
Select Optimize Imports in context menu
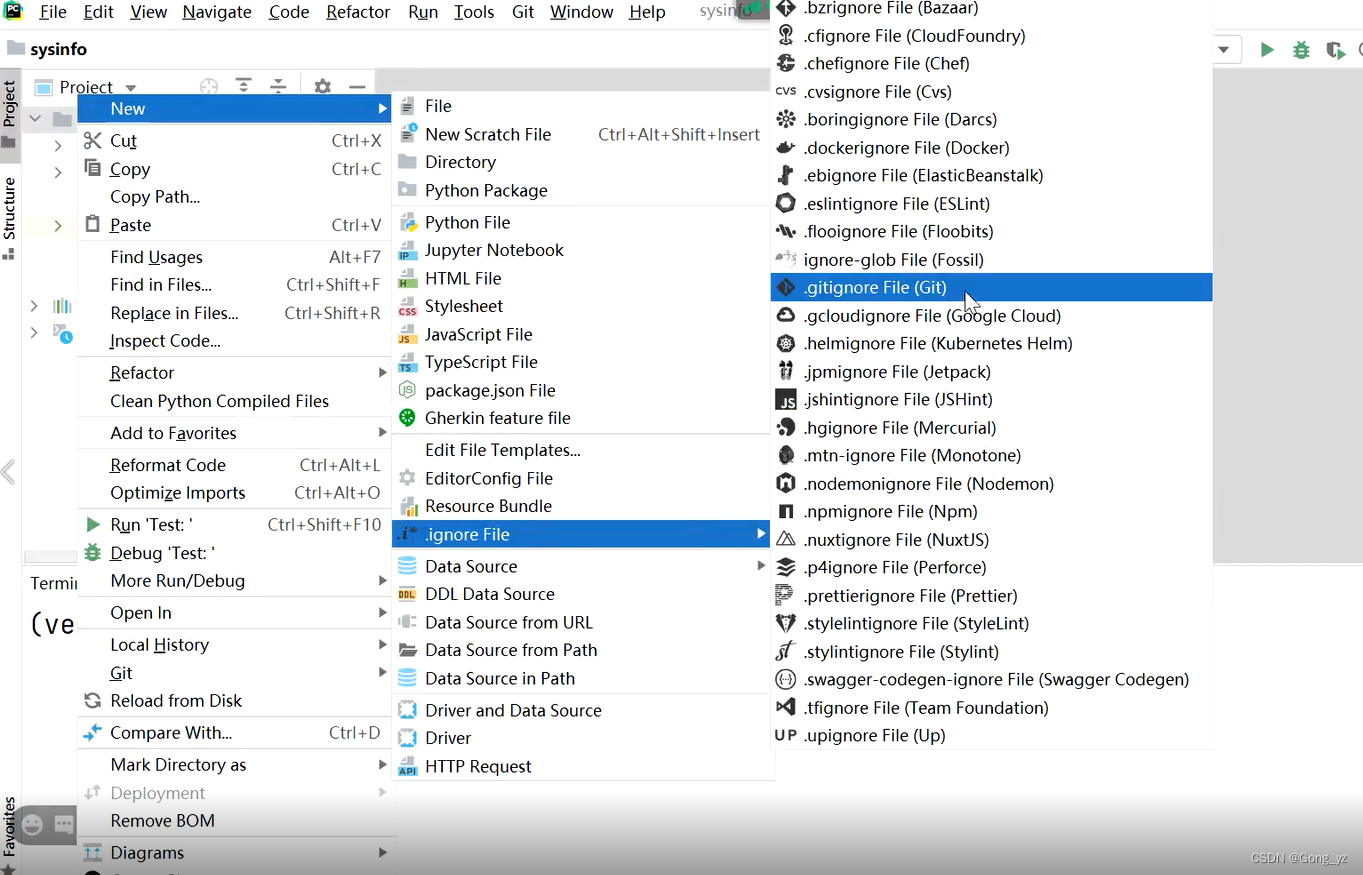(x=235, y=493)
